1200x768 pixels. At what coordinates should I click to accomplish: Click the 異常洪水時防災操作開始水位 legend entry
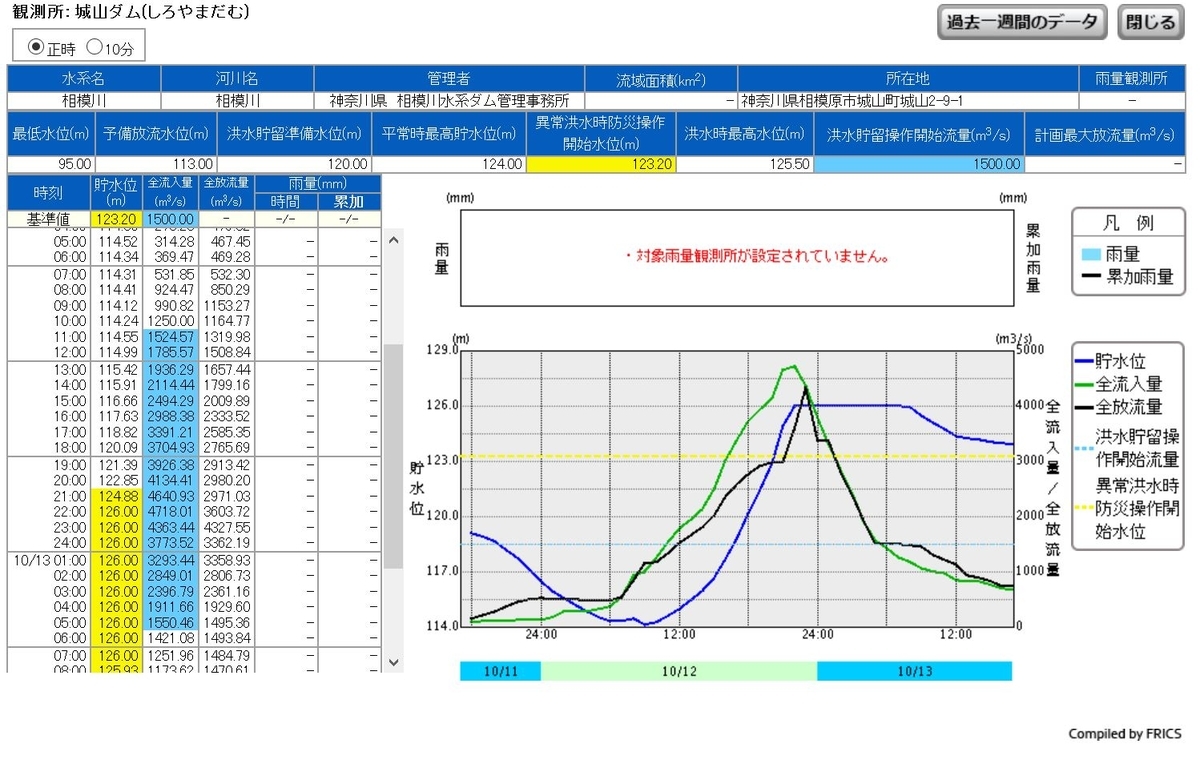[x=1127, y=508]
